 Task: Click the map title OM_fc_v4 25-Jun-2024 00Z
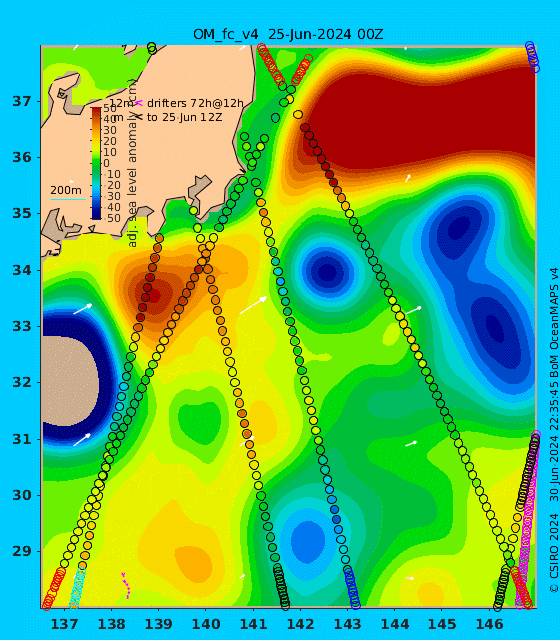coord(288,34)
